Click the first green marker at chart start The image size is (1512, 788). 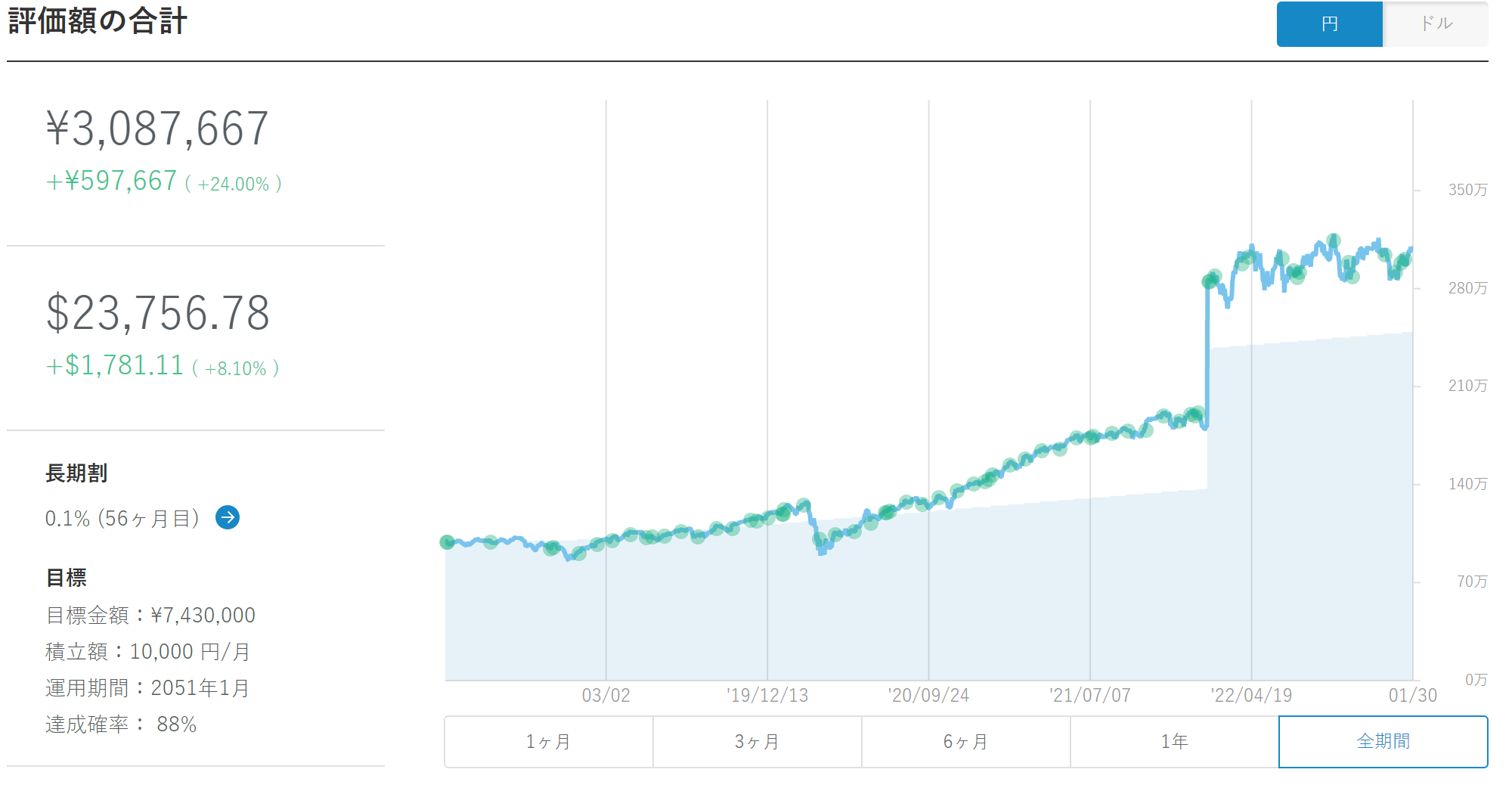coord(448,542)
